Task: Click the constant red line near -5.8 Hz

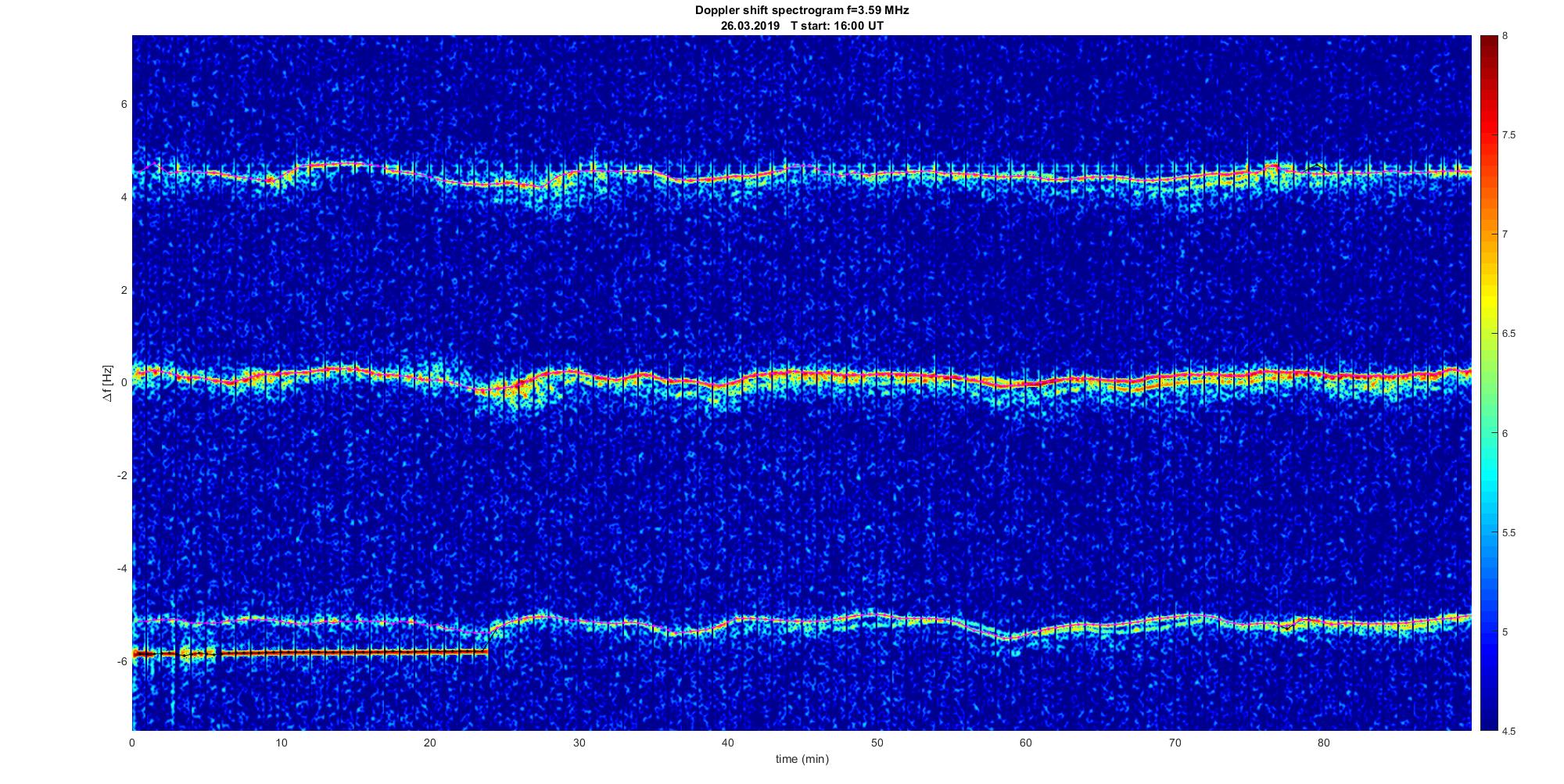Action: (310, 652)
